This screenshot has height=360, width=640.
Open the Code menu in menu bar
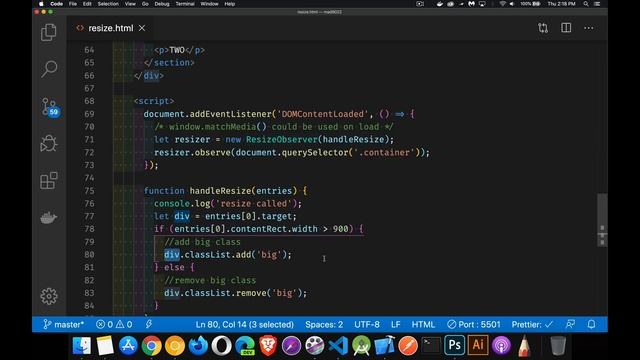(x=56, y=4)
